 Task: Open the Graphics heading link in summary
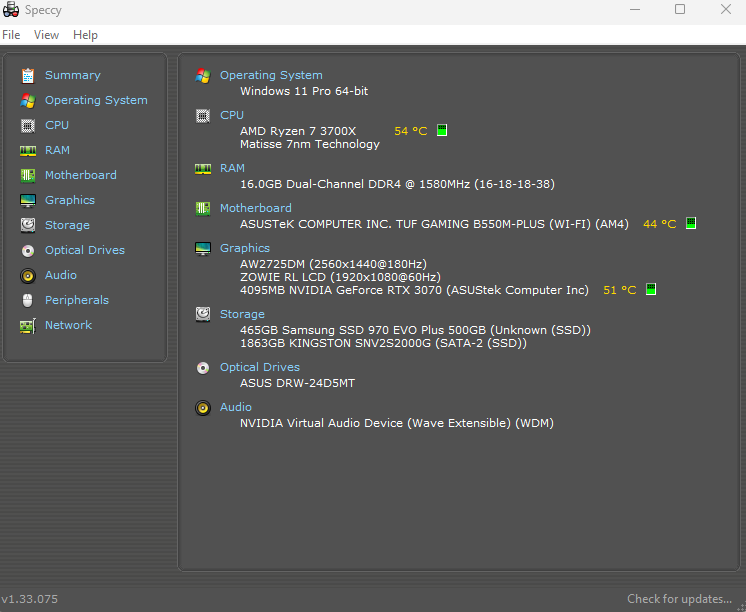pos(245,248)
